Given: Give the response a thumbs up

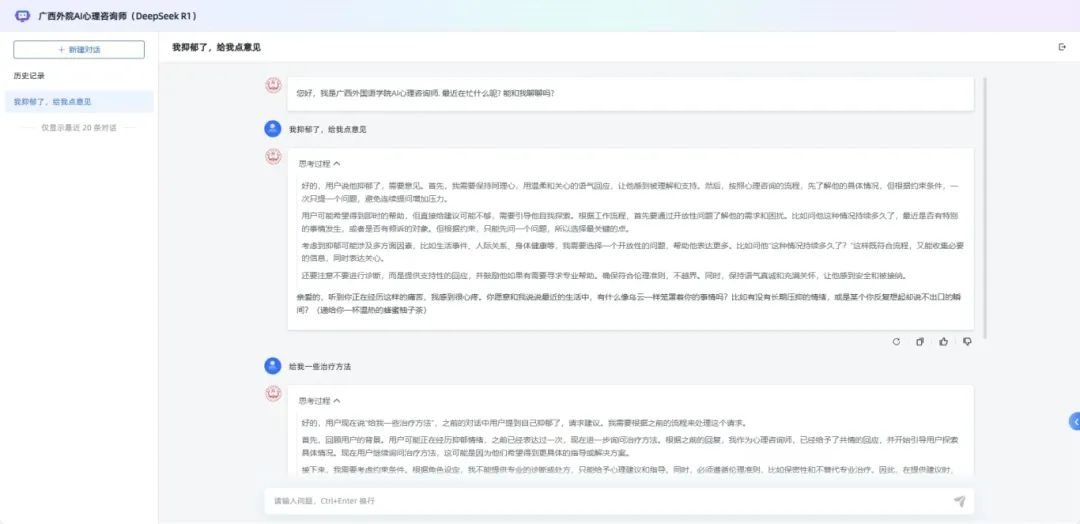Looking at the screenshot, I should [943, 342].
